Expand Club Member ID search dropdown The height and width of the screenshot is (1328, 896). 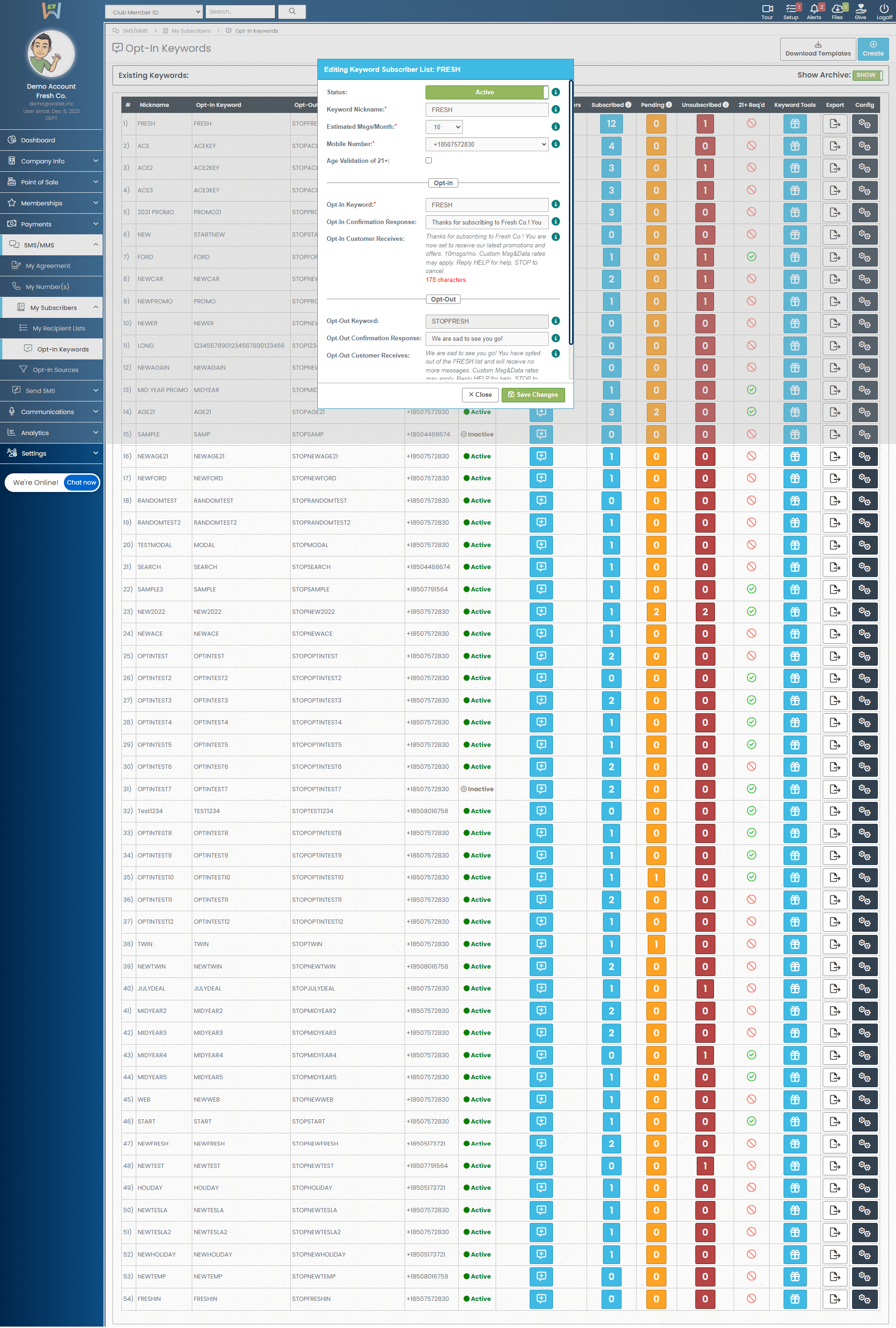click(x=154, y=12)
